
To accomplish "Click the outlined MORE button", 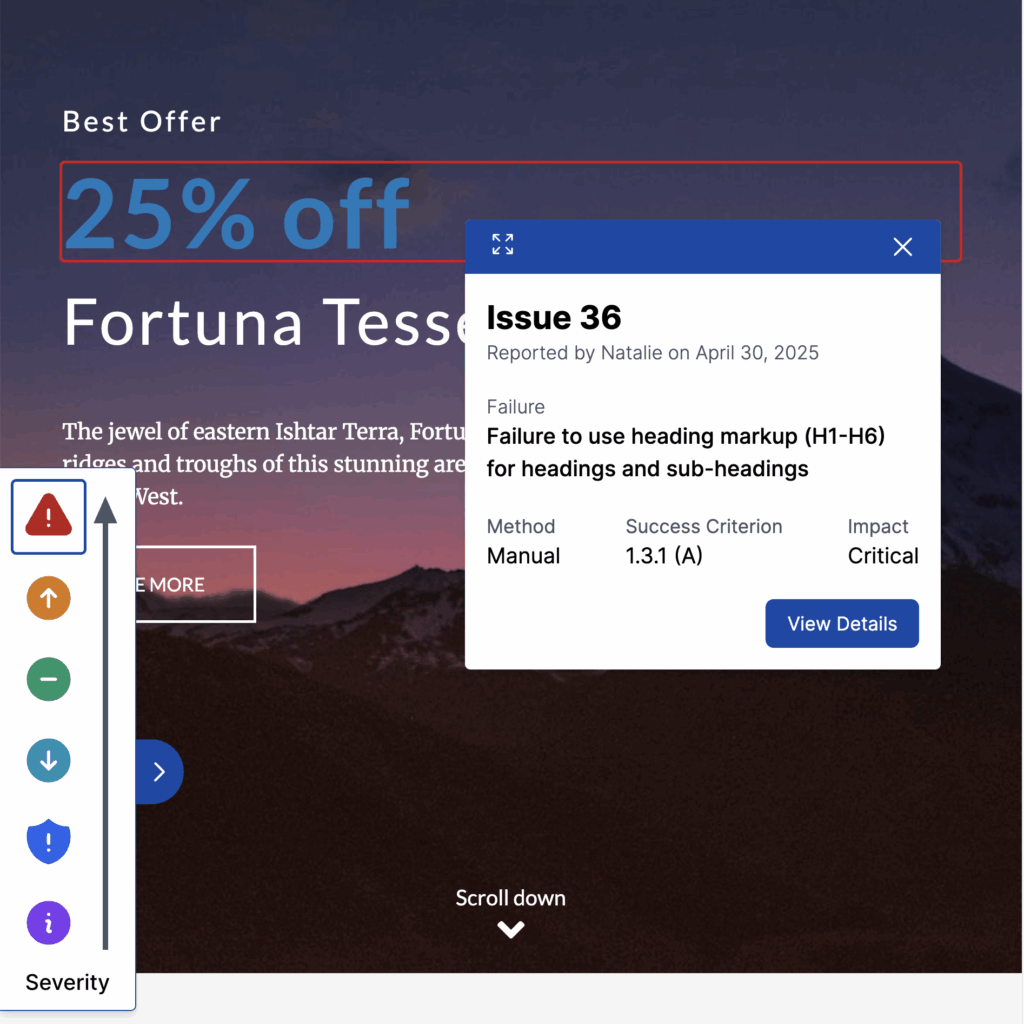I will tap(195, 584).
